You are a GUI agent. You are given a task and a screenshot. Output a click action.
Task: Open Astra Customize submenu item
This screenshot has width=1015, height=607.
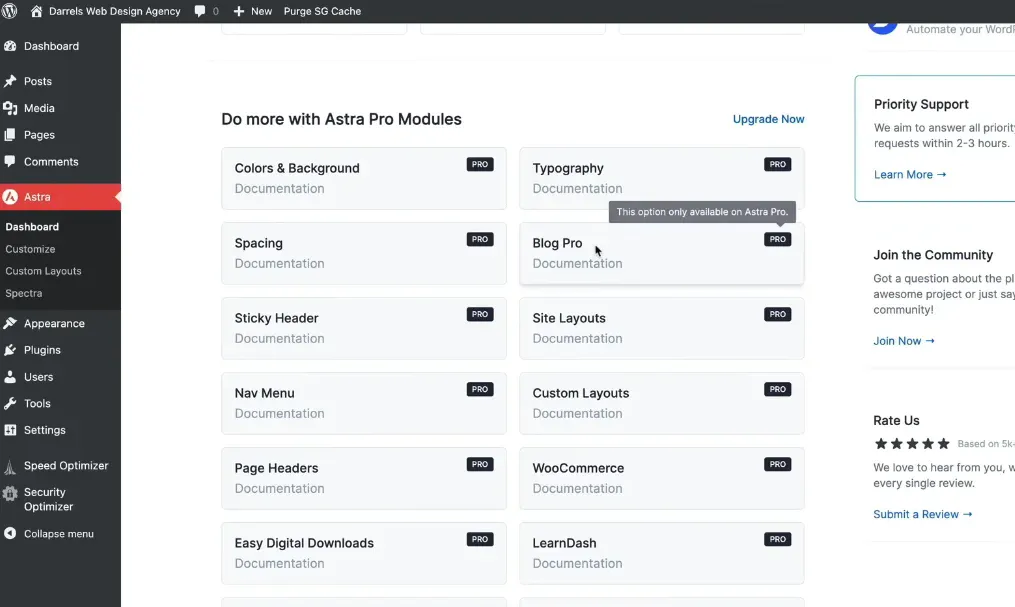(x=30, y=249)
